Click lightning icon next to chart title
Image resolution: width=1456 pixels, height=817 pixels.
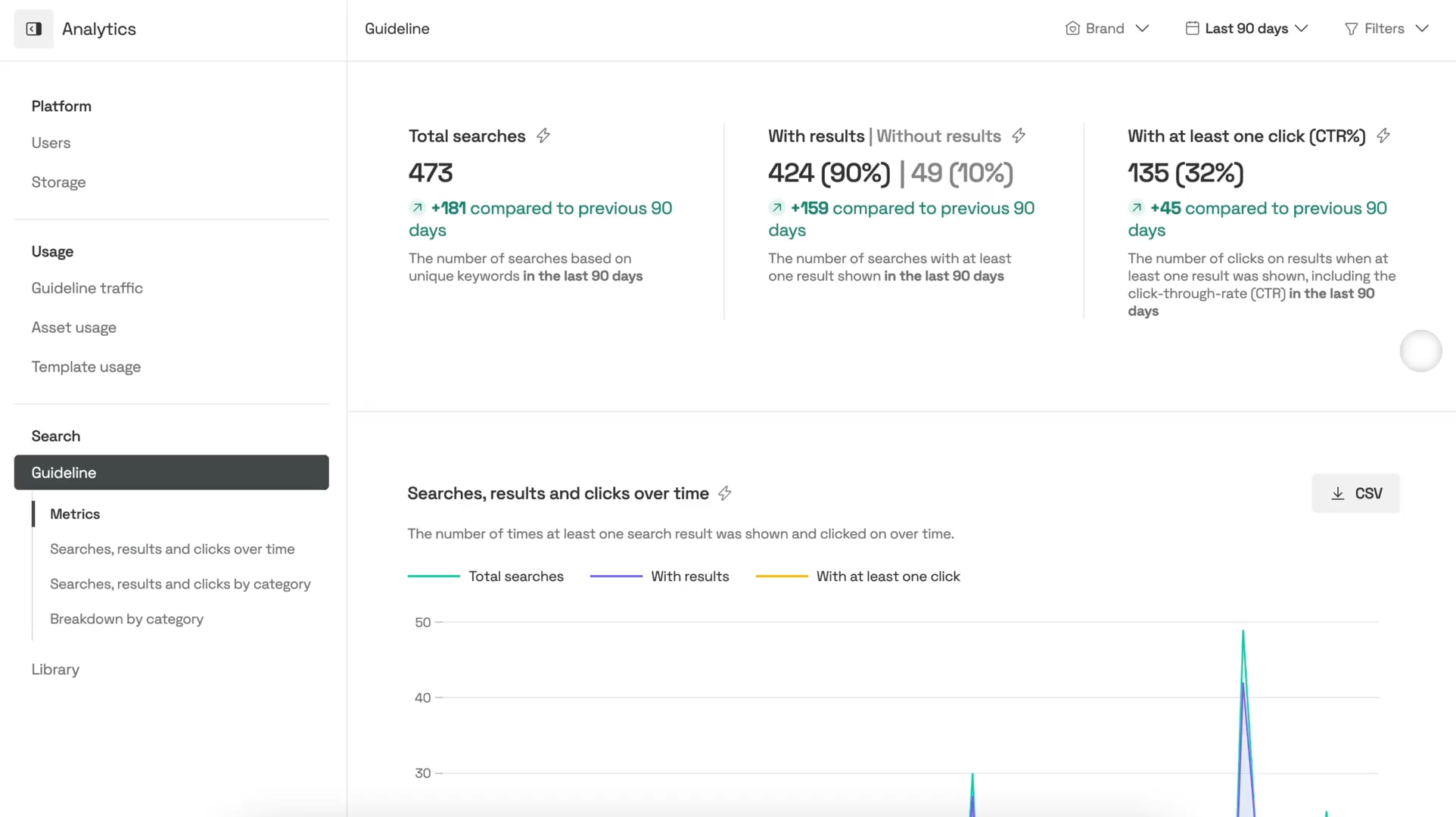click(x=724, y=493)
